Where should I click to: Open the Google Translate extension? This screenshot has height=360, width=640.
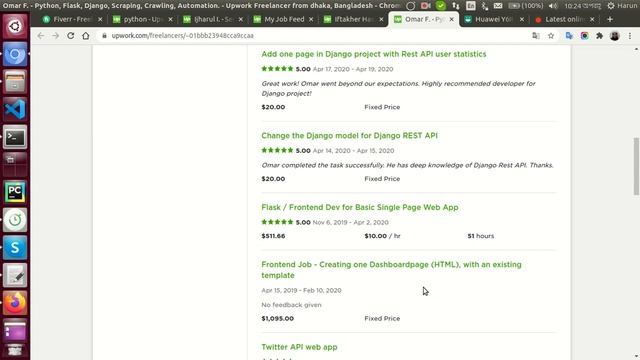coord(569,36)
